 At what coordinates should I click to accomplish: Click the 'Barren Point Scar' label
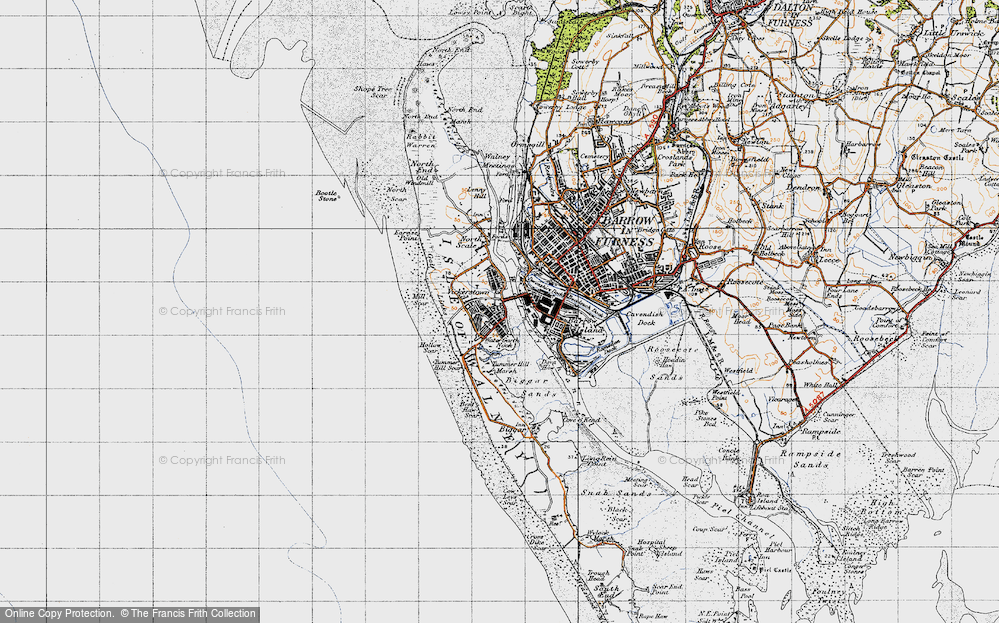[x=923, y=472]
